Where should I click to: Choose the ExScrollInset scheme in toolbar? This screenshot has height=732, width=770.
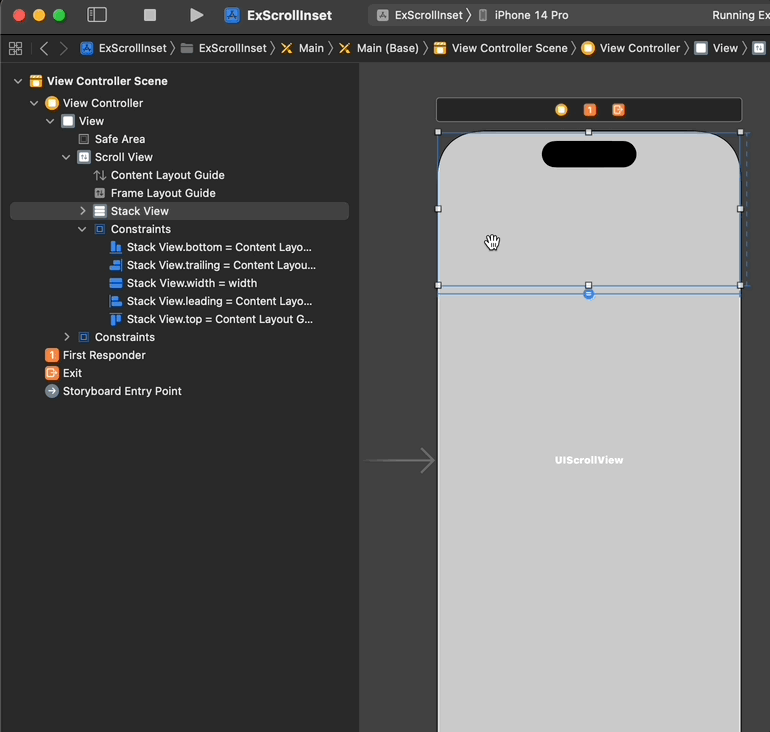click(419, 15)
